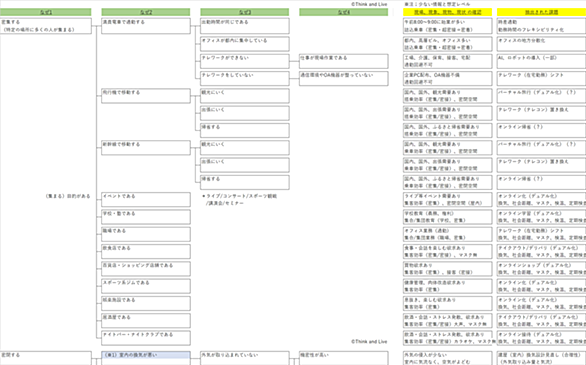Select the オンライン学習（デュアル化） box
This screenshot has width=586, height=365.
[541, 217]
